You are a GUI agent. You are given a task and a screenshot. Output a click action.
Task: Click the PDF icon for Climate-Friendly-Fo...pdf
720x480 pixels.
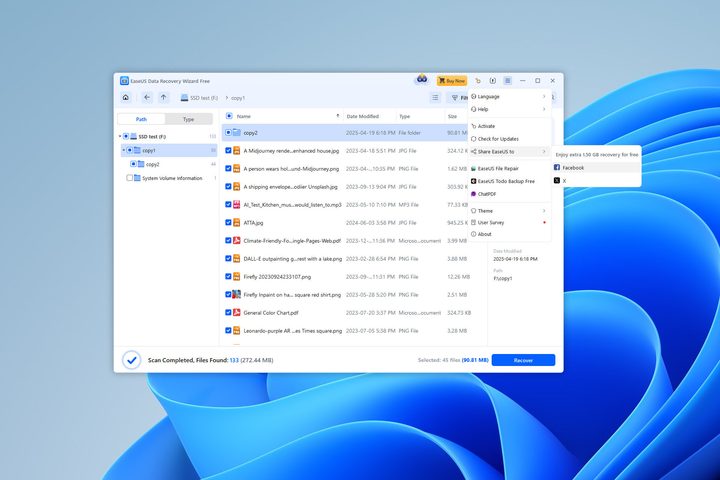236,240
